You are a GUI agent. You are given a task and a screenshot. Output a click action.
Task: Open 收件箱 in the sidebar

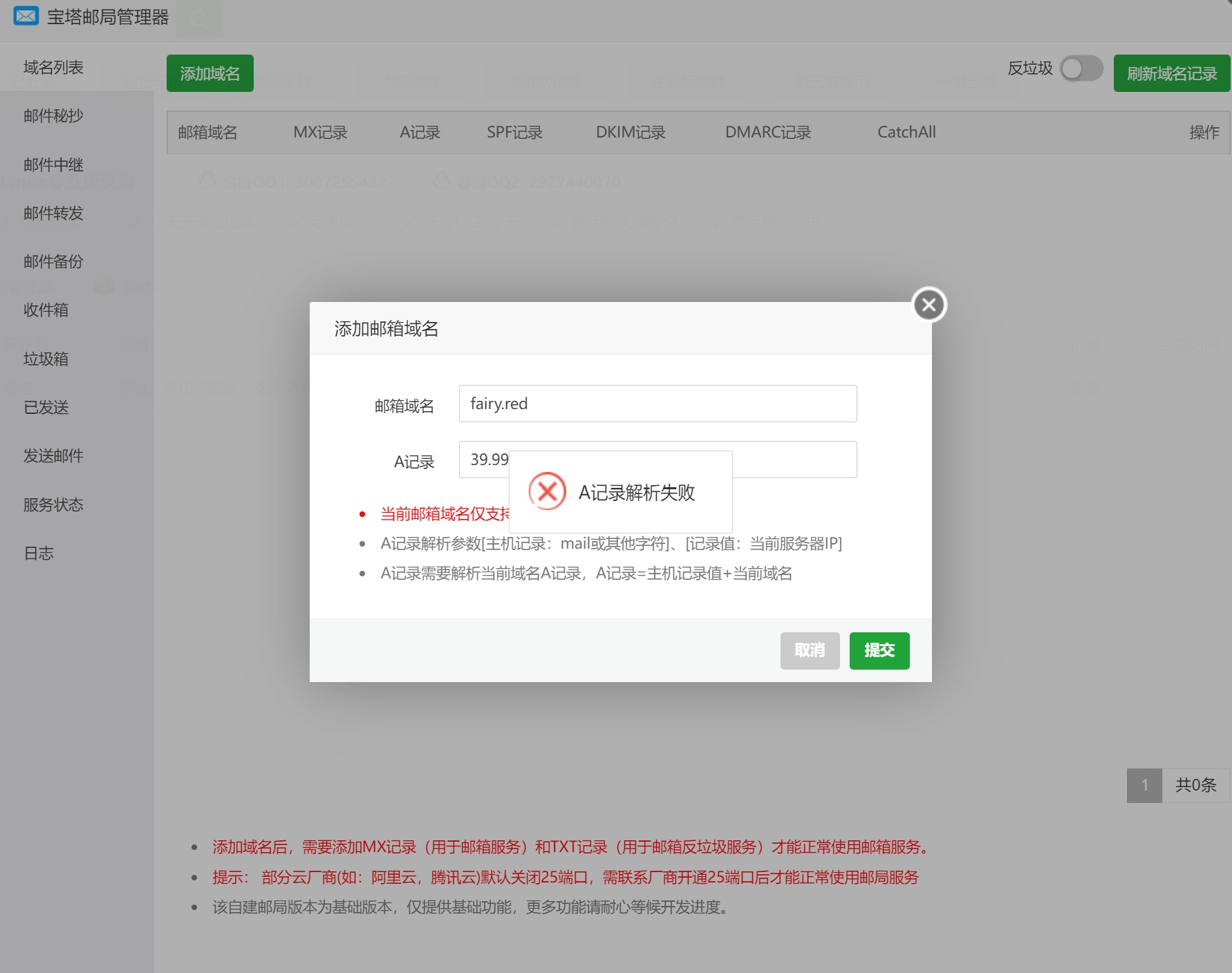coord(46,310)
